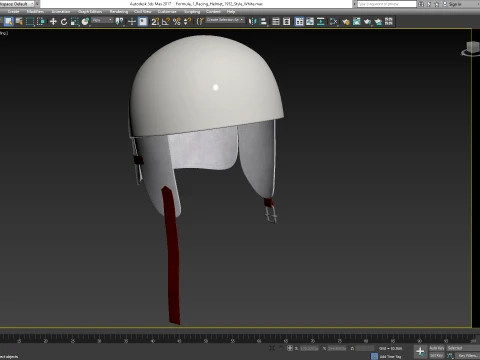Open the Help menu

(231, 11)
